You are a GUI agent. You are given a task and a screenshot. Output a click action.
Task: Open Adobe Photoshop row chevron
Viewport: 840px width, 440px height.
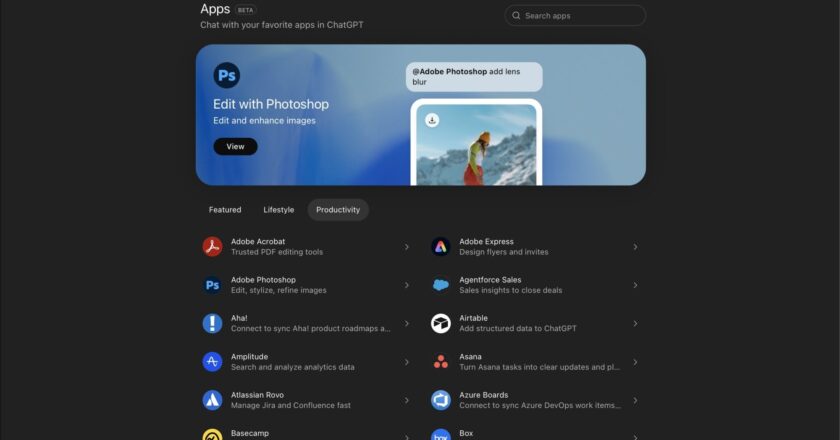(x=407, y=285)
